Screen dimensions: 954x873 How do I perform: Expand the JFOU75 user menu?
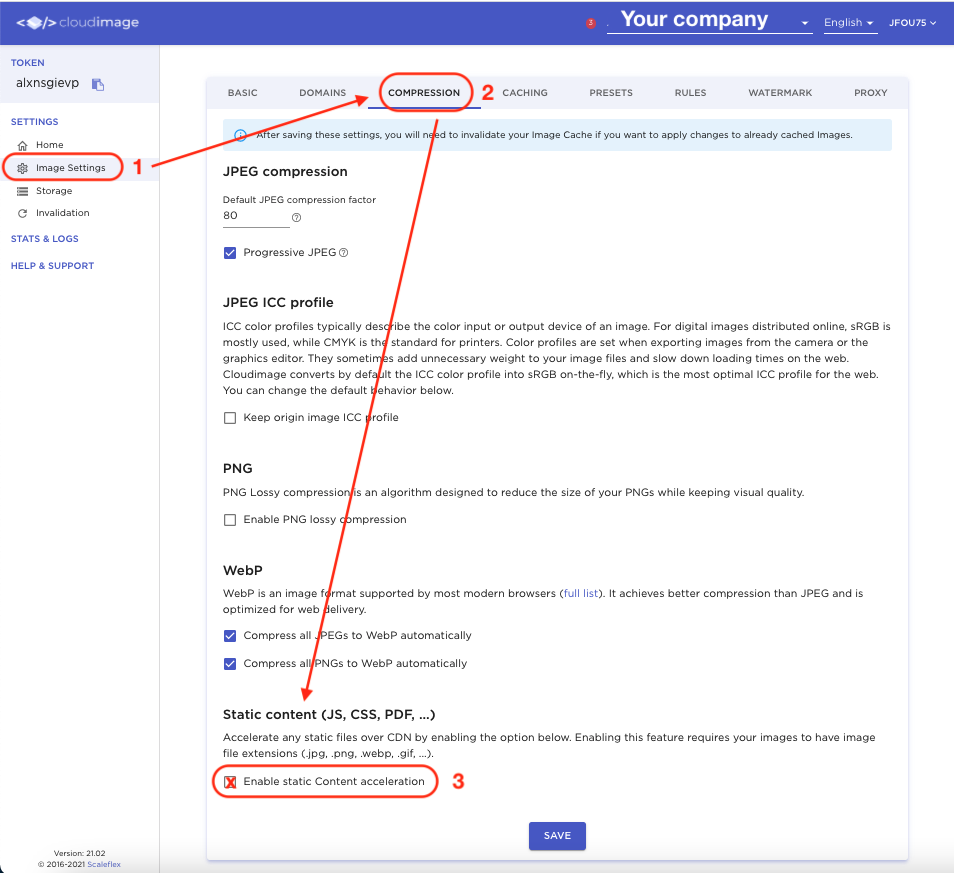coord(912,23)
